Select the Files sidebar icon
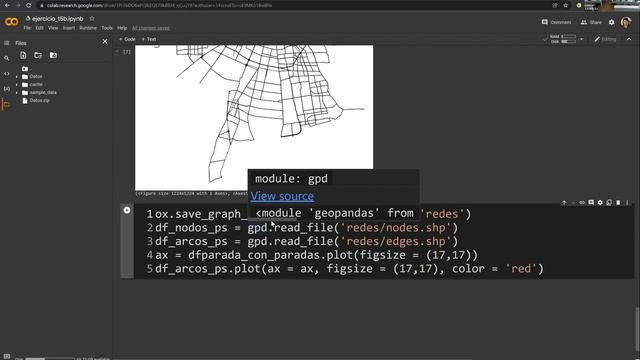The height and width of the screenshot is (360, 640). point(6,104)
